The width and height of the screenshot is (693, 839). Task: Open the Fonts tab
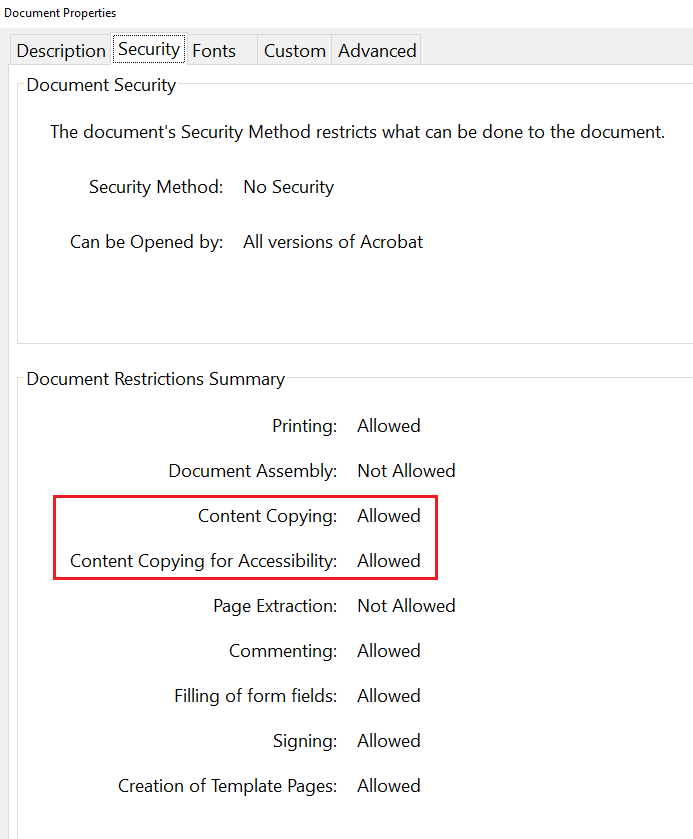pyautogui.click(x=213, y=49)
